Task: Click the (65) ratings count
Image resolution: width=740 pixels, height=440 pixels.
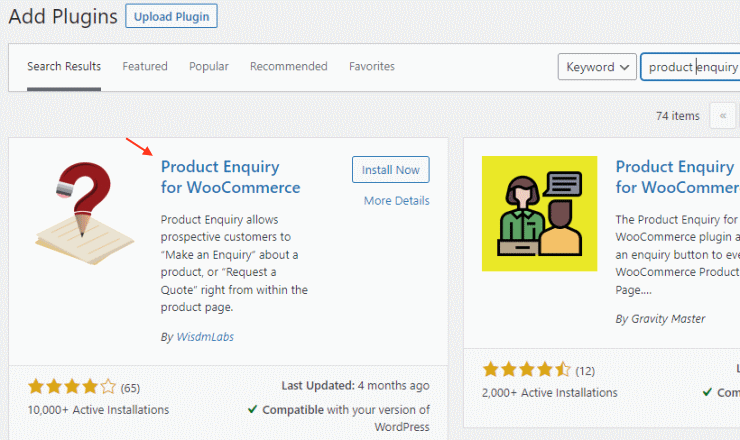Action: tap(130, 388)
